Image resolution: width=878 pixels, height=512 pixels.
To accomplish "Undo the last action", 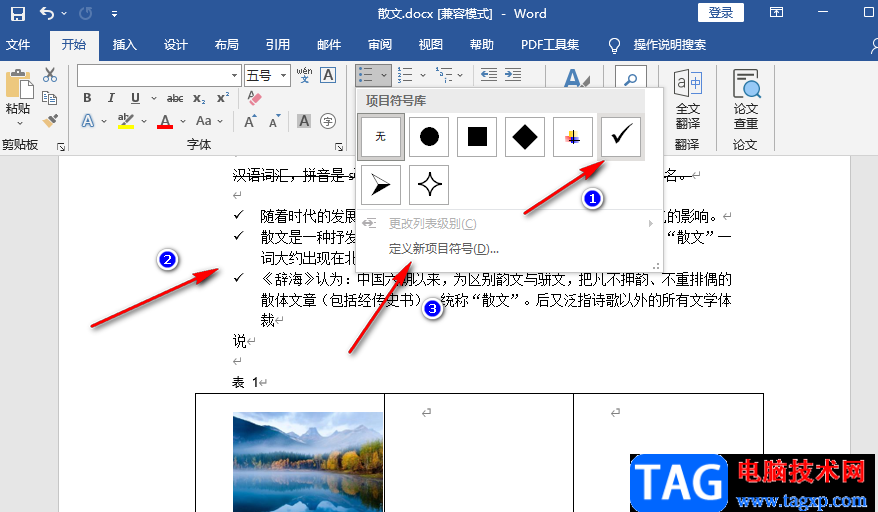I will coord(47,13).
